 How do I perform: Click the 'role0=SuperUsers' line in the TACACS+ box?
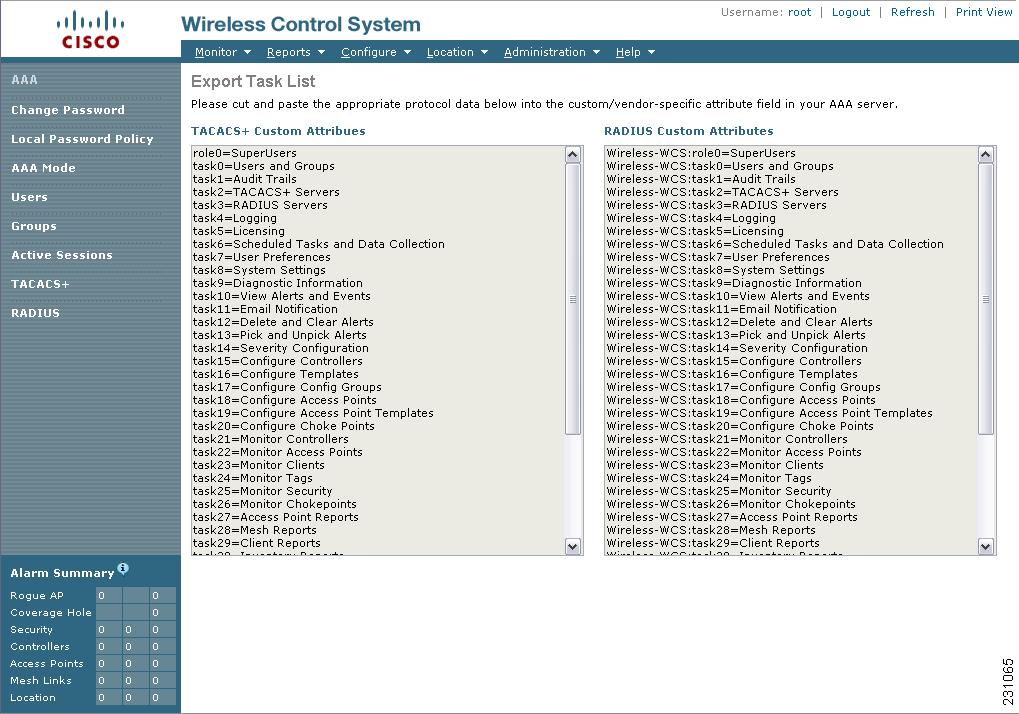click(245, 153)
